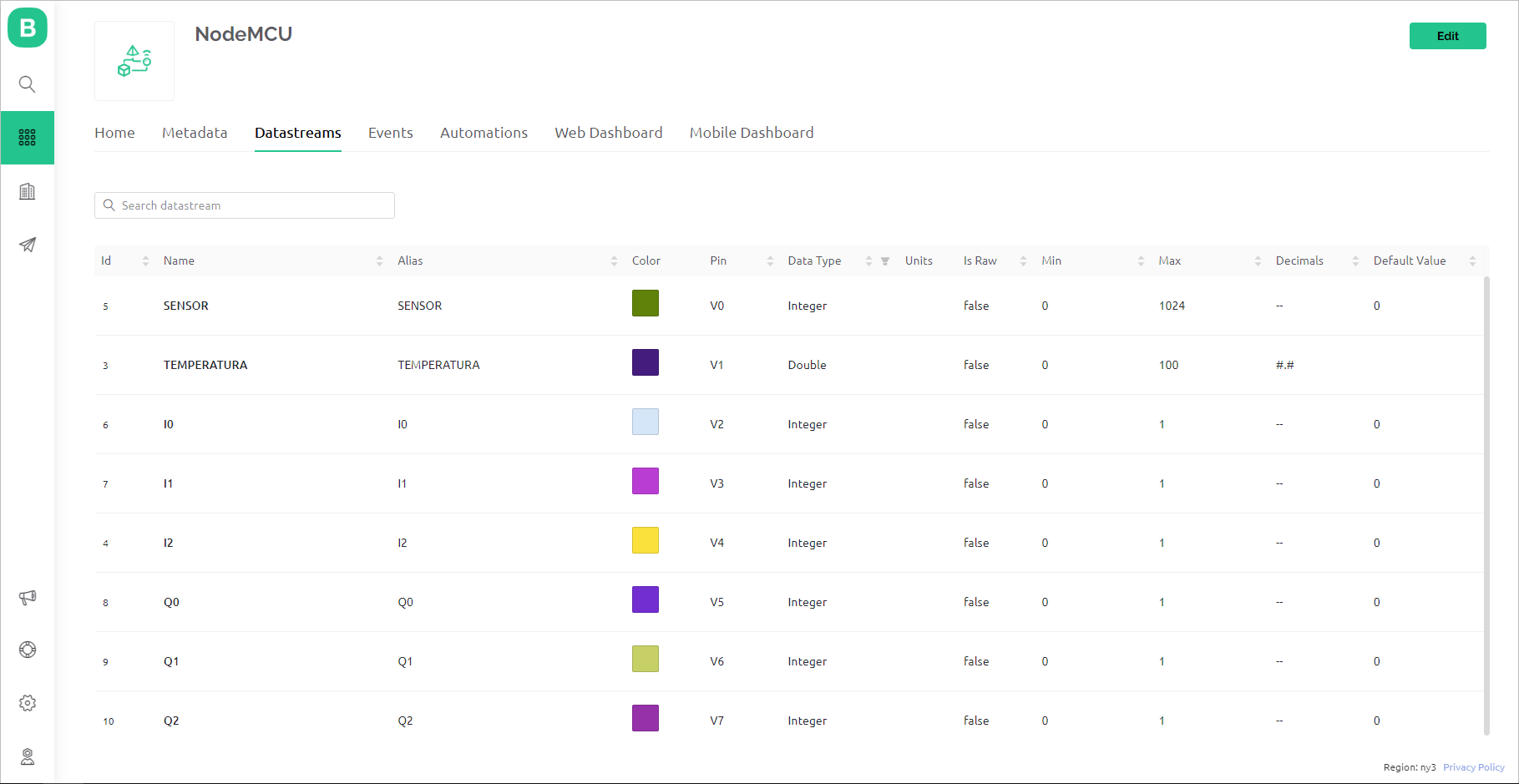Select the Q2 datastream name
Viewport: 1519px width, 784px height.
tap(171, 721)
